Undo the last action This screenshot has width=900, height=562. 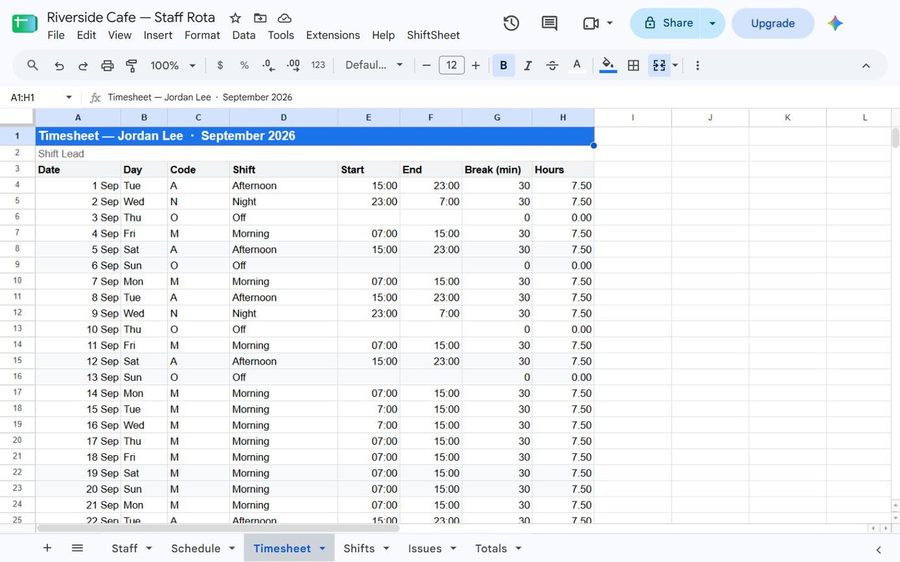59,65
